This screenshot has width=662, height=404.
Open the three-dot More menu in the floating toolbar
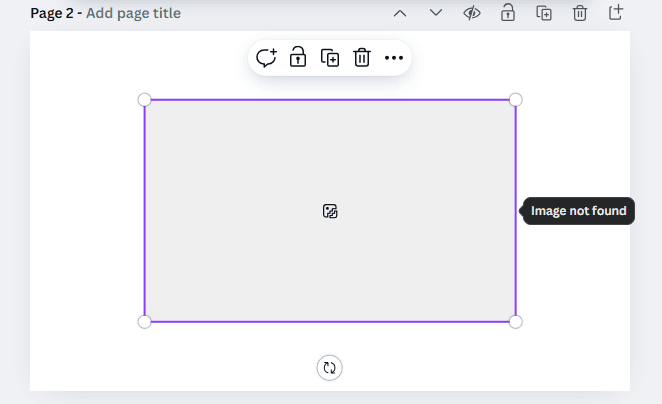(394, 58)
